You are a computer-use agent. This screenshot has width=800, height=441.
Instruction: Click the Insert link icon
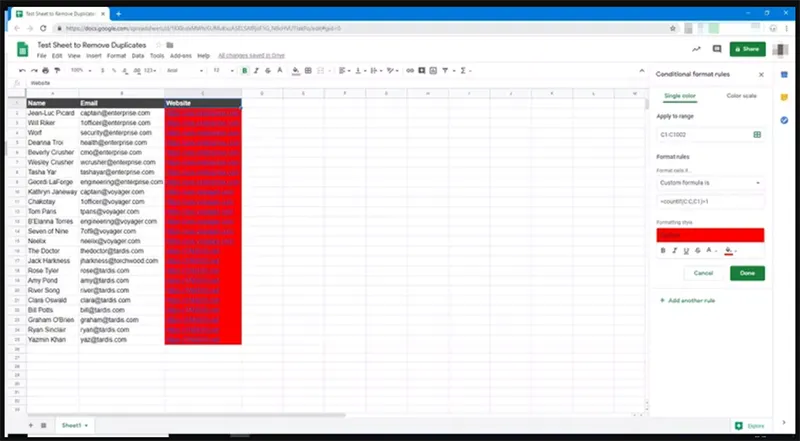click(x=410, y=70)
